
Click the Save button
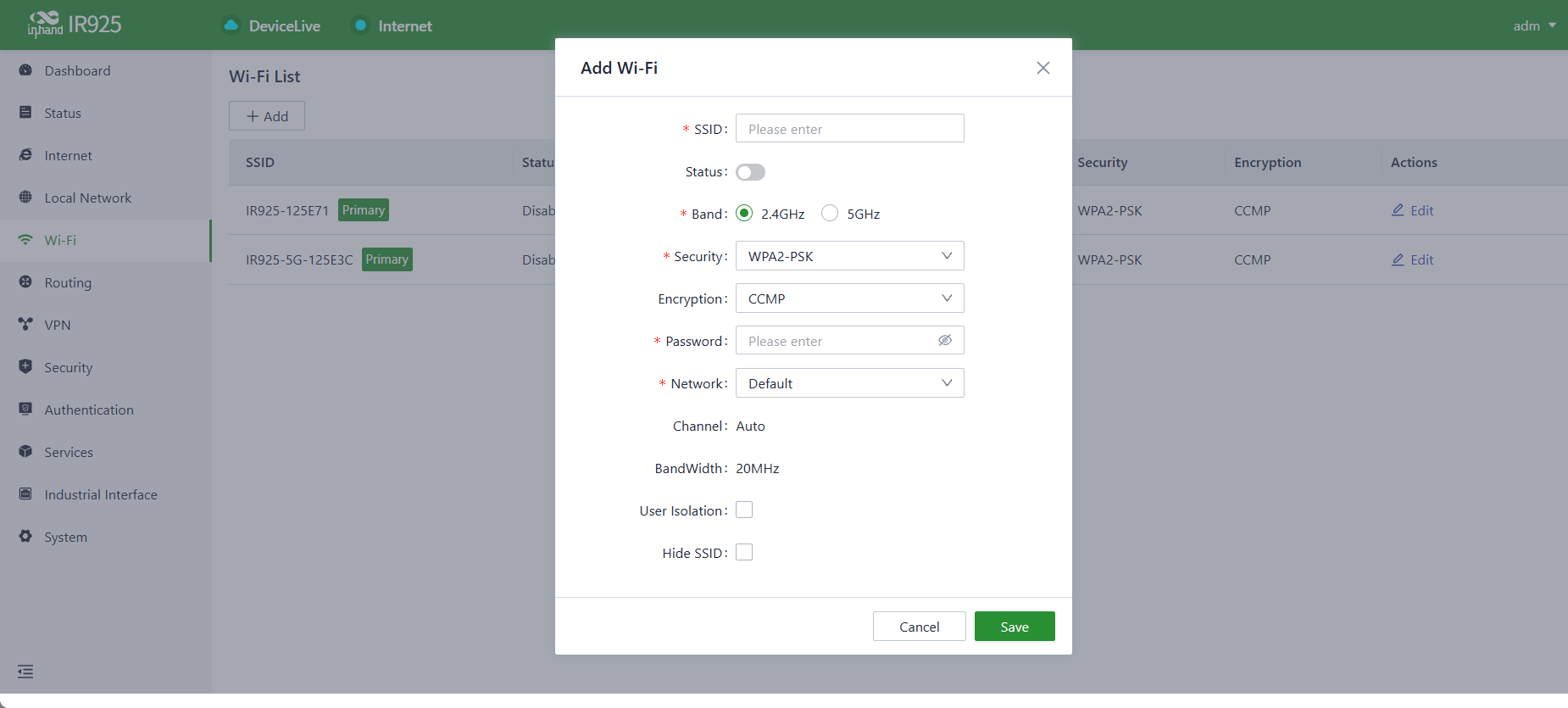[x=1015, y=627]
